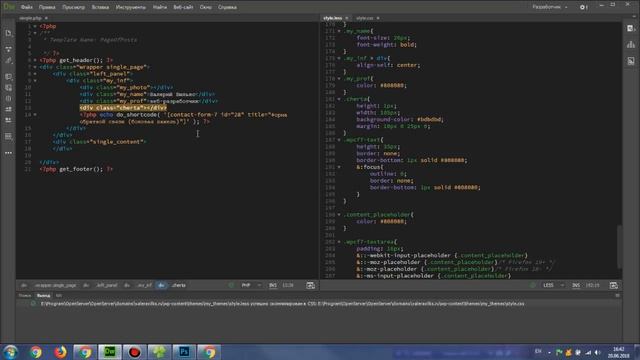
Task: Collapse the code fold arrow at line 1
Action: point(35,26)
